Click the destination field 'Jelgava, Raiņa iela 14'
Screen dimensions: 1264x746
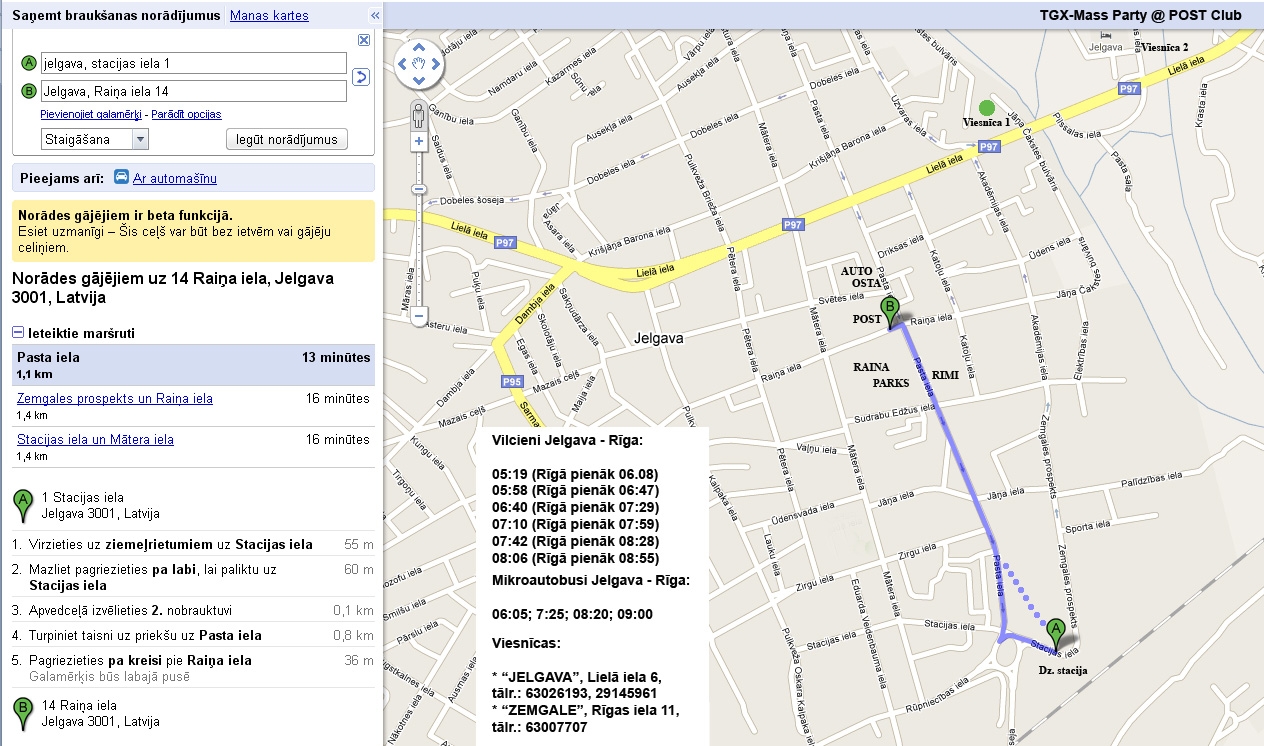point(193,91)
